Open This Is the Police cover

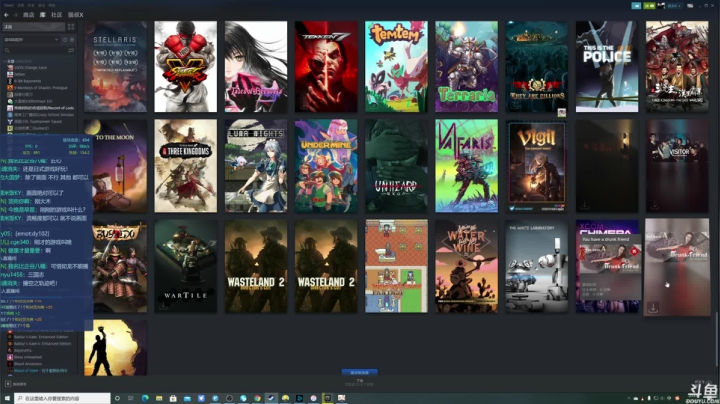point(607,66)
